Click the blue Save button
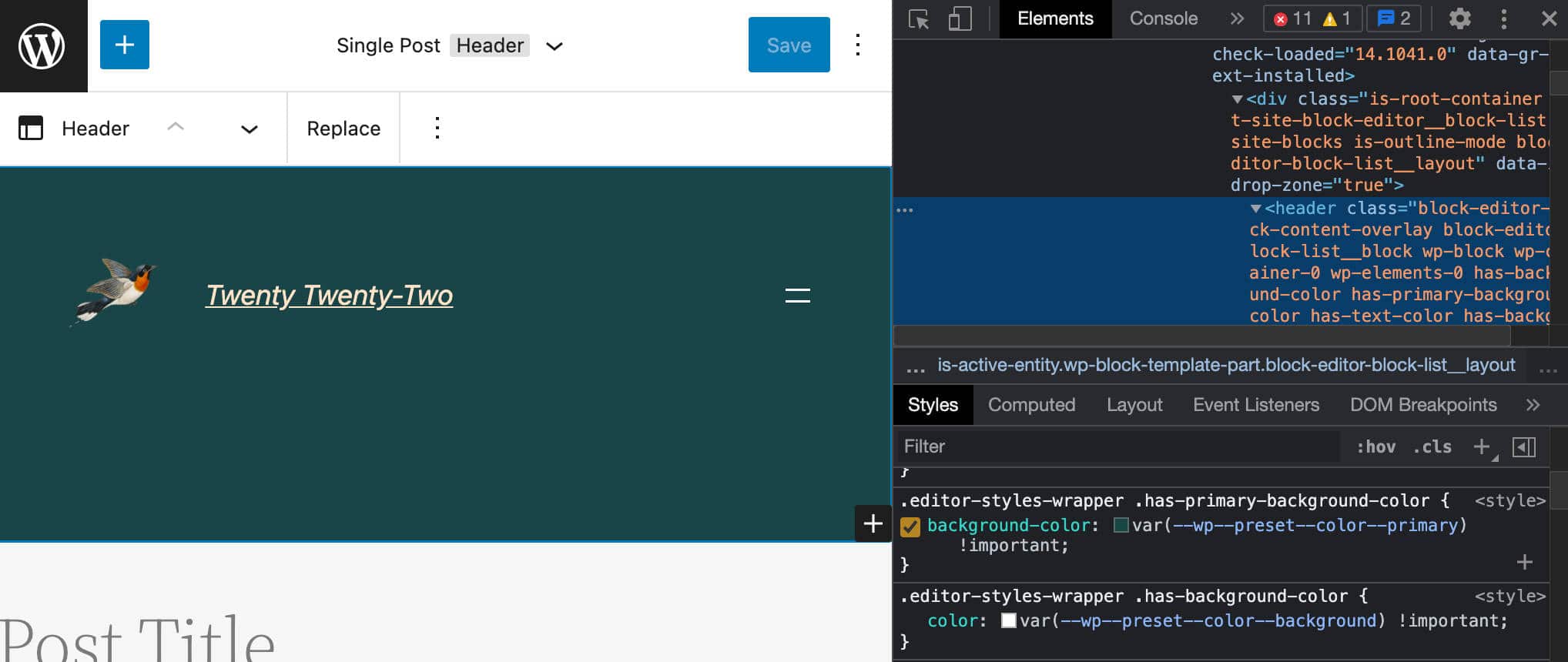This screenshot has width=1568, height=662. (789, 45)
